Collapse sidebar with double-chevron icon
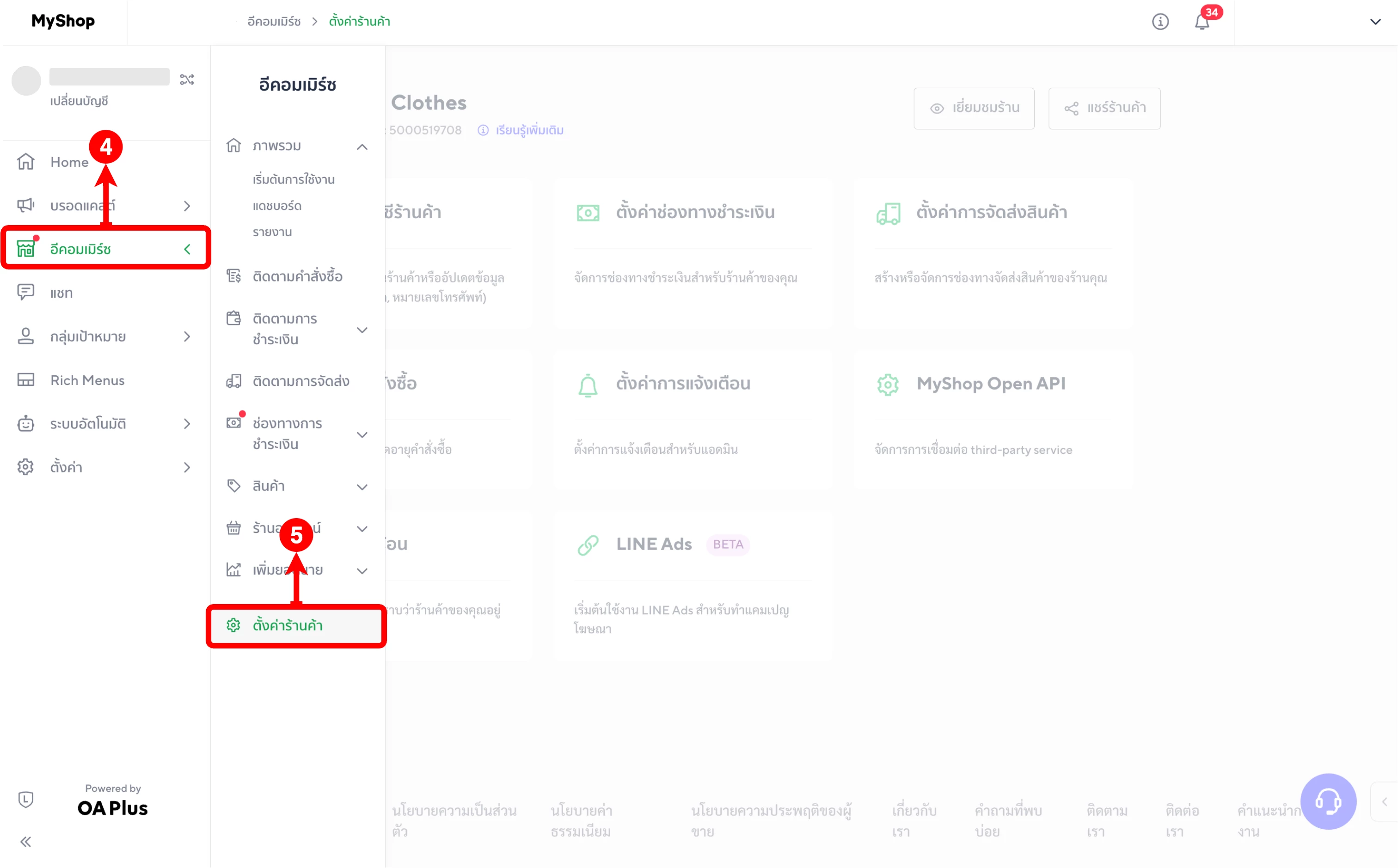The height and width of the screenshot is (868, 1398). click(26, 842)
